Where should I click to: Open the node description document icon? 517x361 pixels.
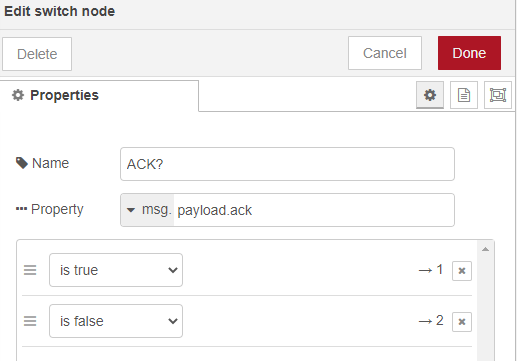[464, 95]
